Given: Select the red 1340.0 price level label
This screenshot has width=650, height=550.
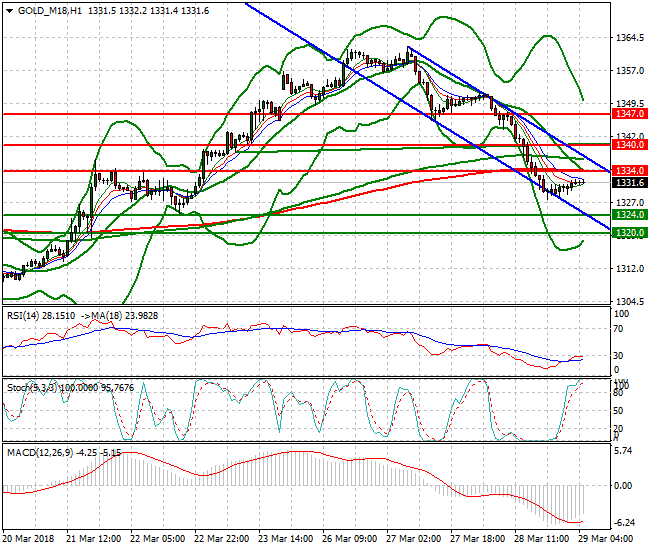Looking at the screenshot, I should tap(629, 145).
